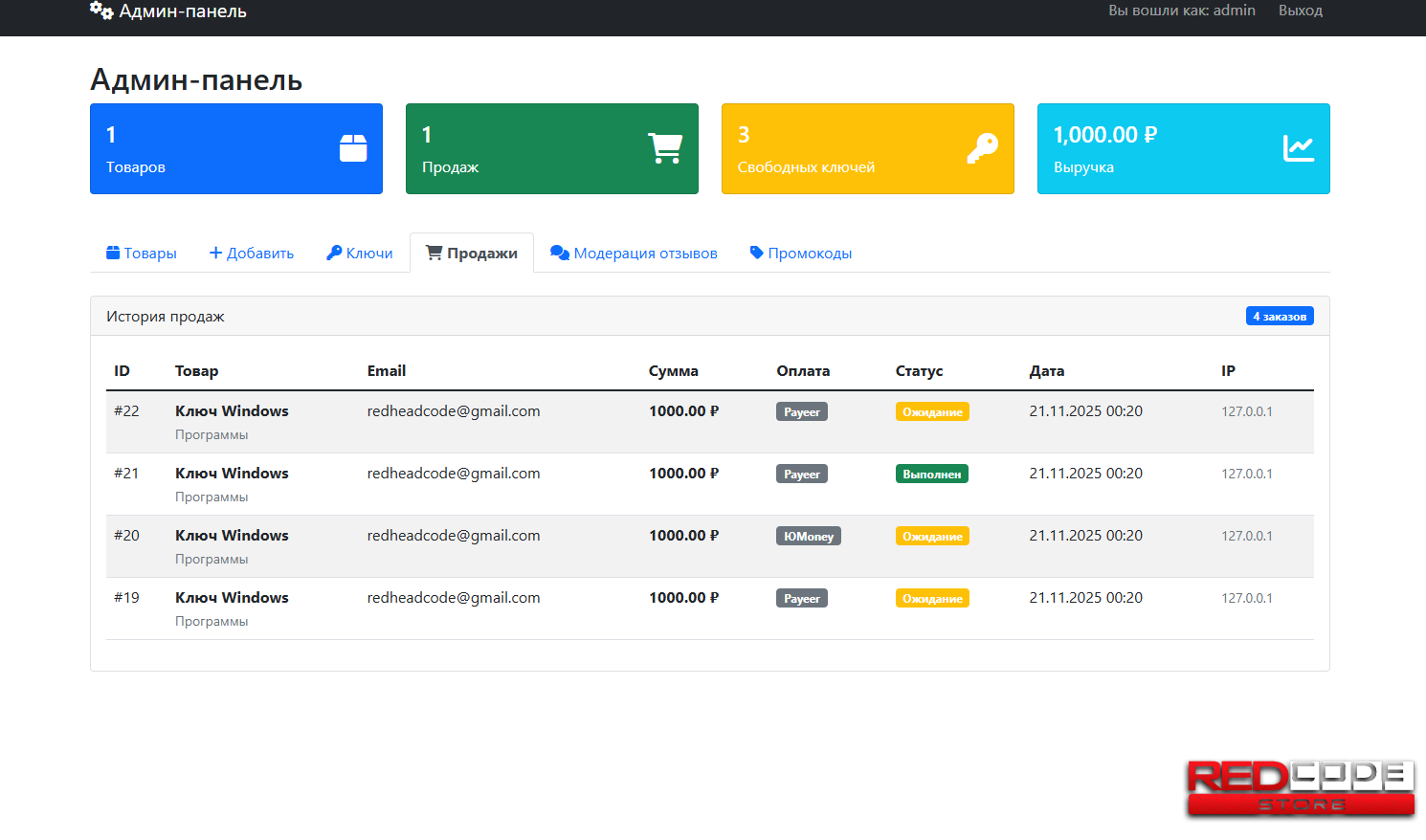Click the key icon on Свободных ключей card
Image resolution: width=1426 pixels, height=840 pixels.
982,148
